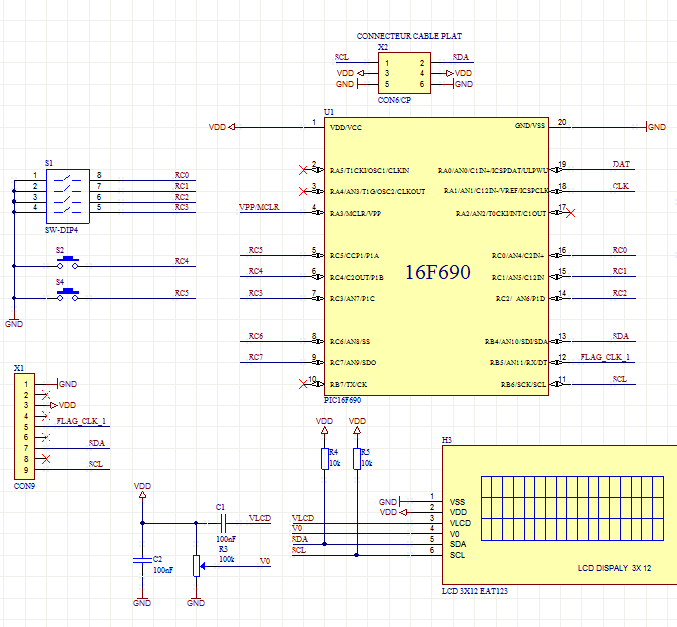677x627 pixels.
Task: Click the 100k value of R3
Action: [x=227, y=559]
